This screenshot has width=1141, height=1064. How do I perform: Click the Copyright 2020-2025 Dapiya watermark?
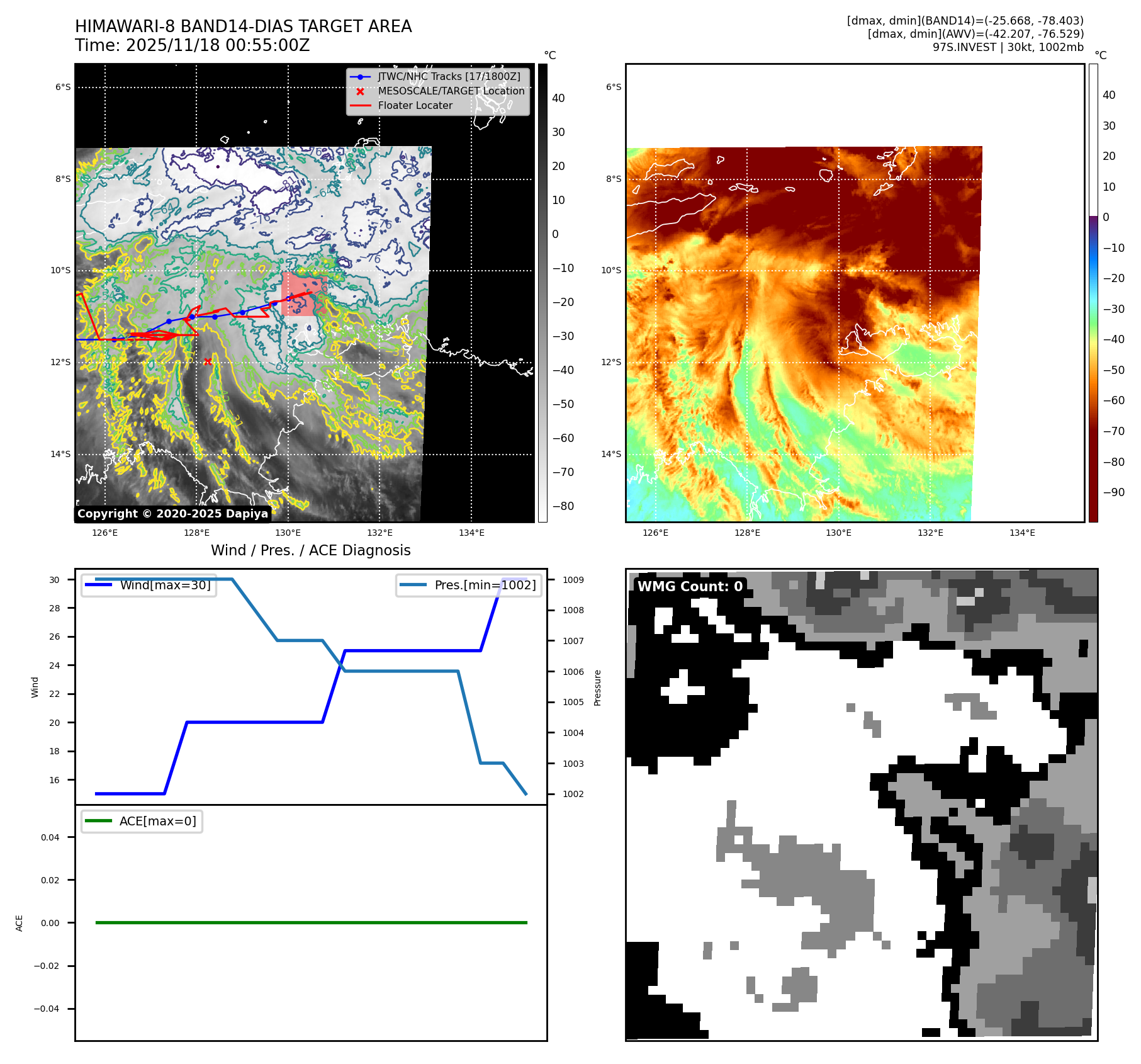coord(172,514)
